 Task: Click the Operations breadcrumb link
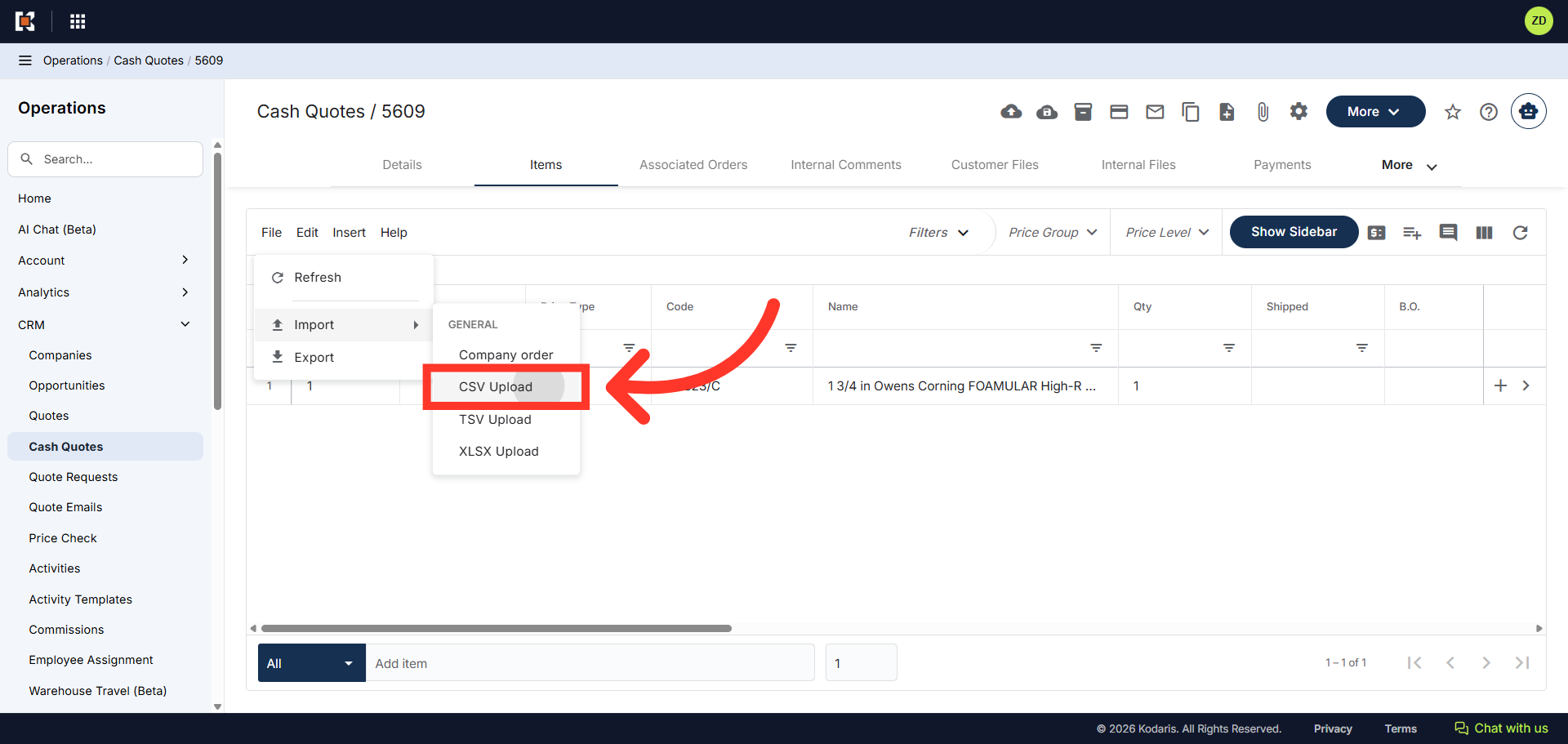click(x=73, y=60)
